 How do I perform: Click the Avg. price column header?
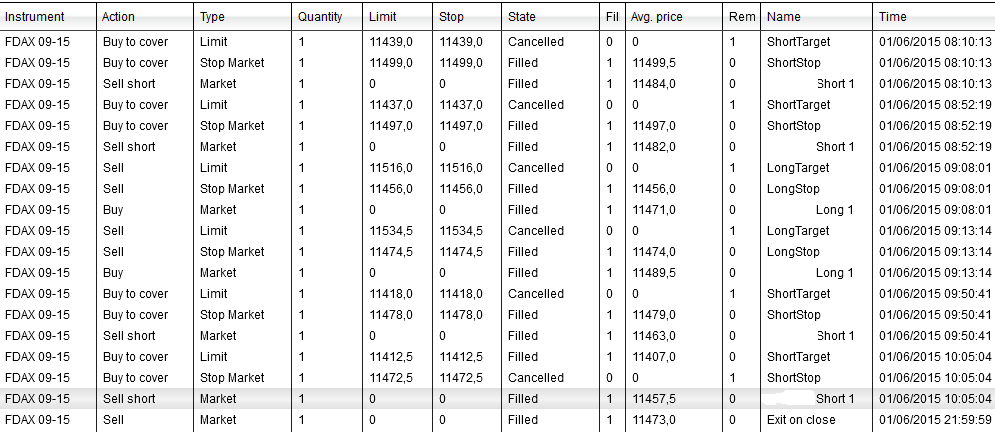pyautogui.click(x=655, y=17)
